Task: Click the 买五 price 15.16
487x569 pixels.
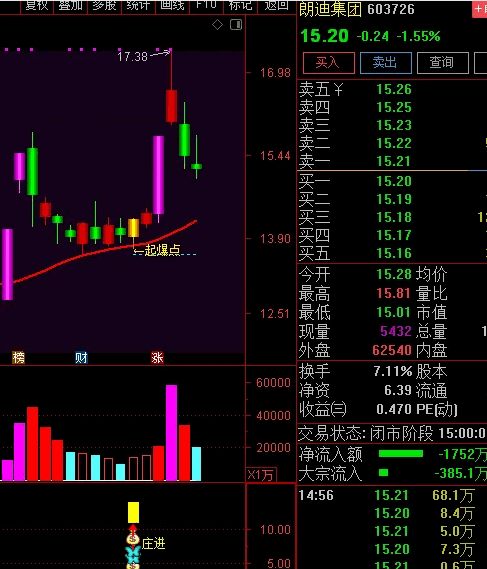Action: (x=394, y=253)
